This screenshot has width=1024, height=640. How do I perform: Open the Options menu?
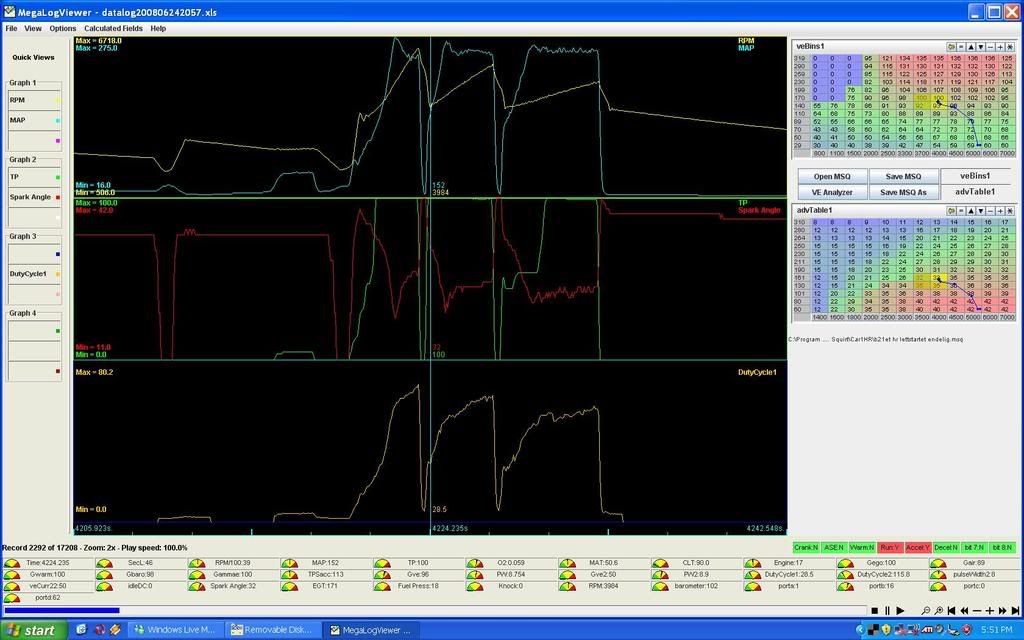(x=63, y=29)
